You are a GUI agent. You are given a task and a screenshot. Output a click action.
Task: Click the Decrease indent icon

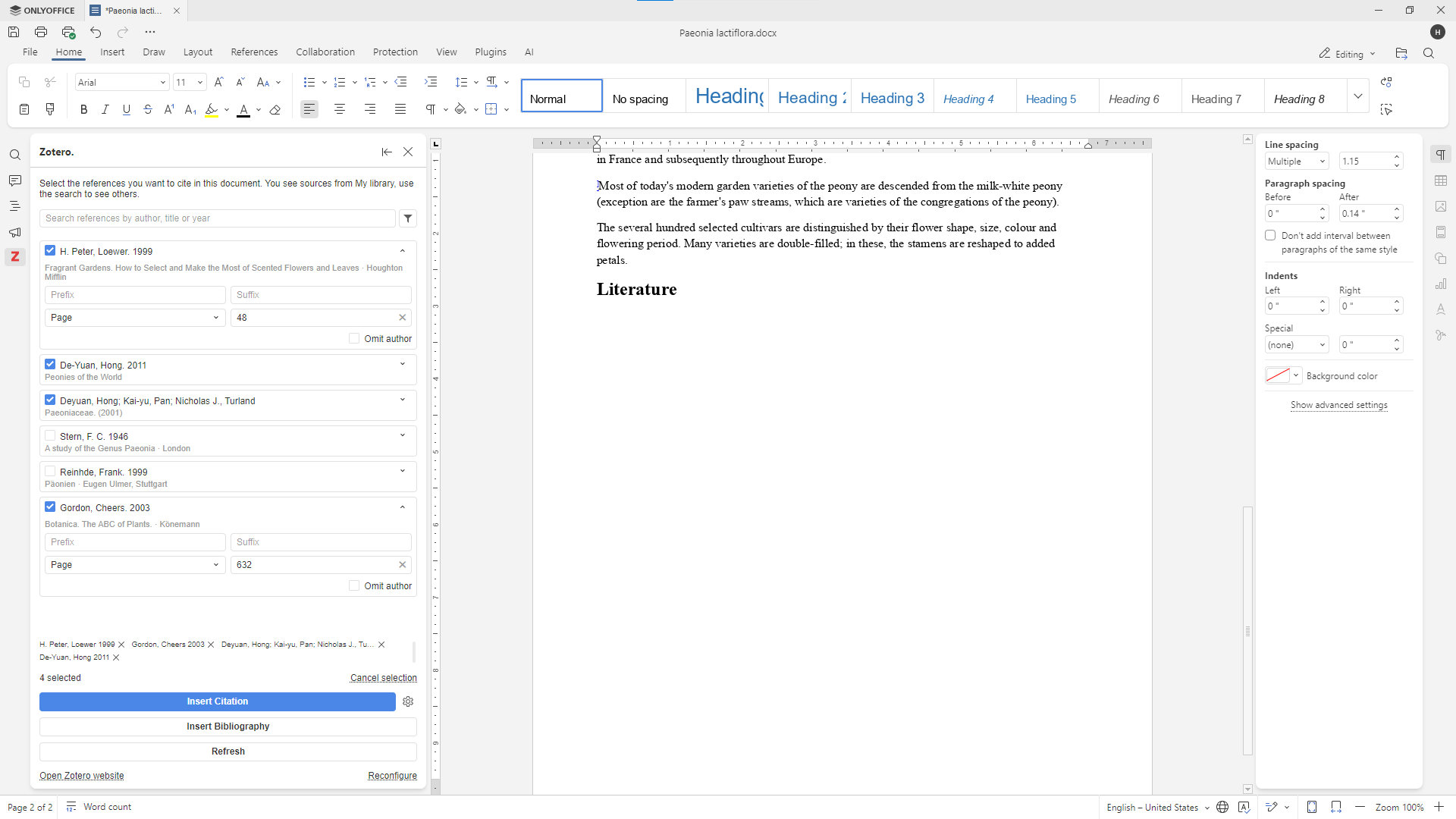coord(401,82)
